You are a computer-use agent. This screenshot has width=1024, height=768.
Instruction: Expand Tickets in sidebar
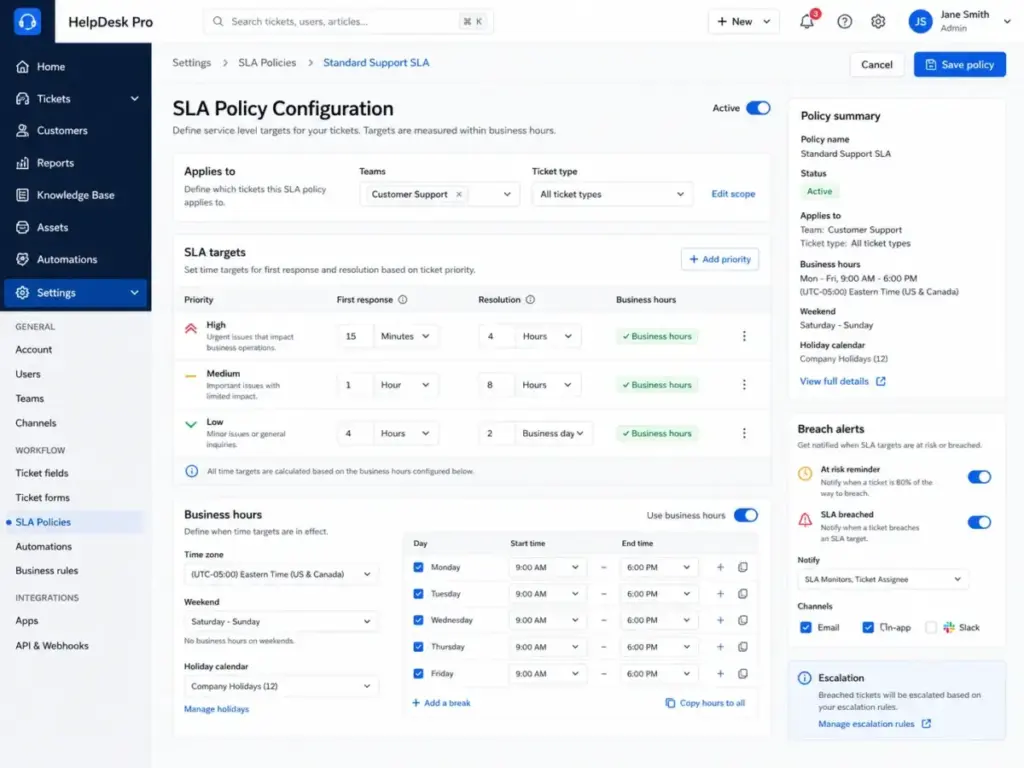[76, 99]
